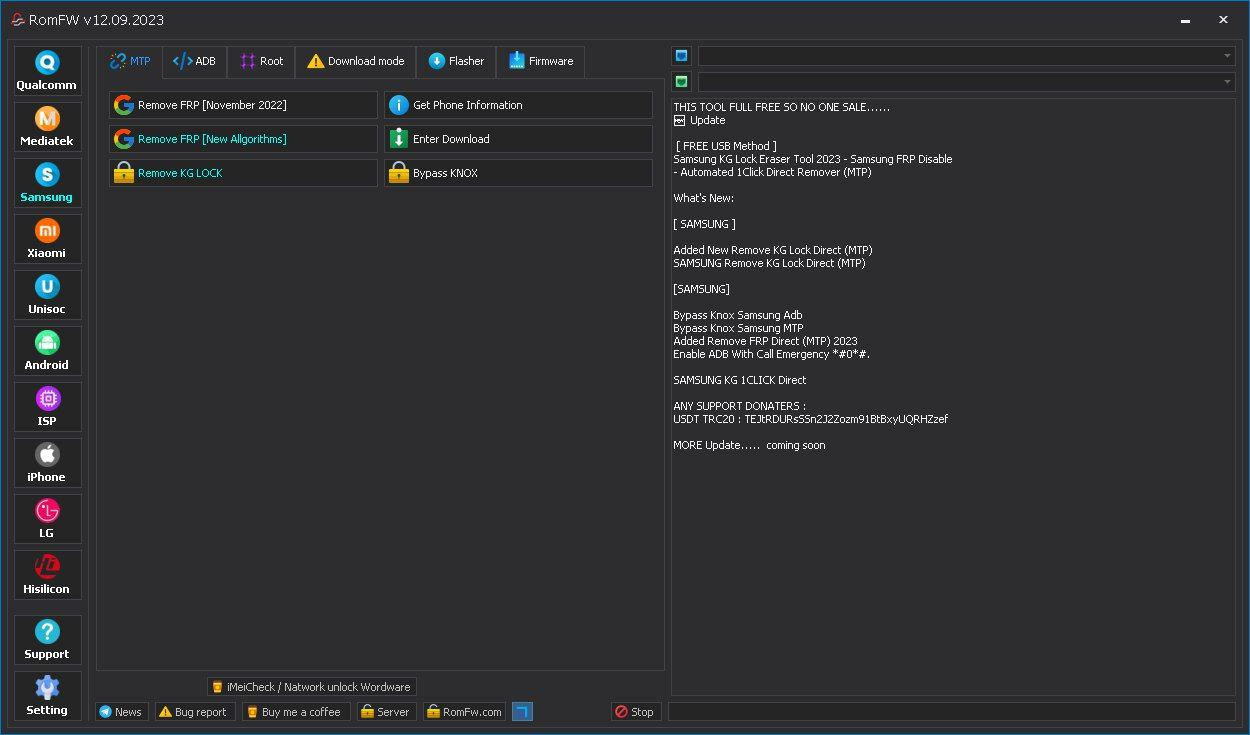The image size is (1250, 735).
Task: Switch to the Flasher tab
Action: click(456, 61)
